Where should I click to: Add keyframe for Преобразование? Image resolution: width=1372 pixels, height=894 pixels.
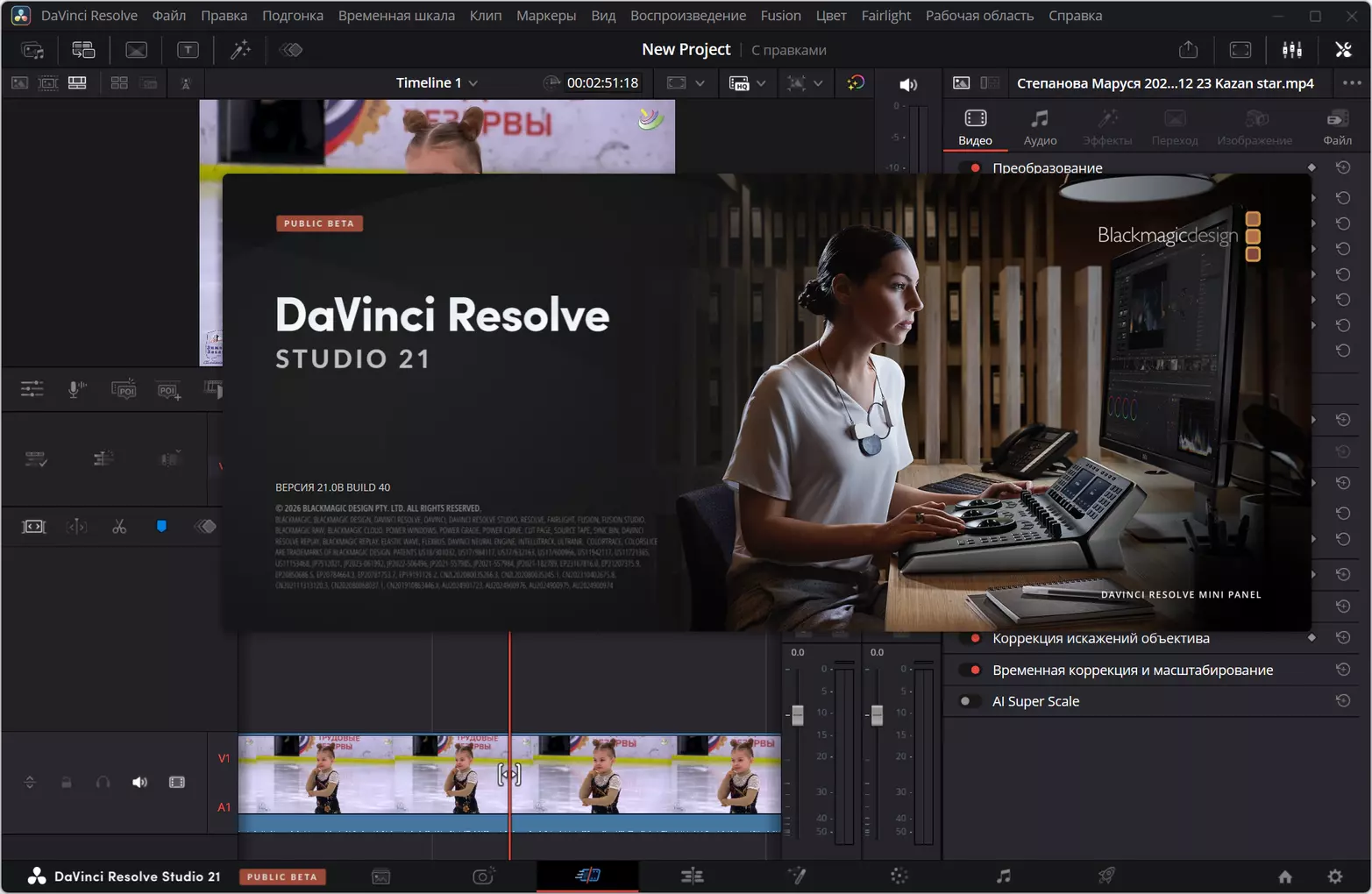1312,167
